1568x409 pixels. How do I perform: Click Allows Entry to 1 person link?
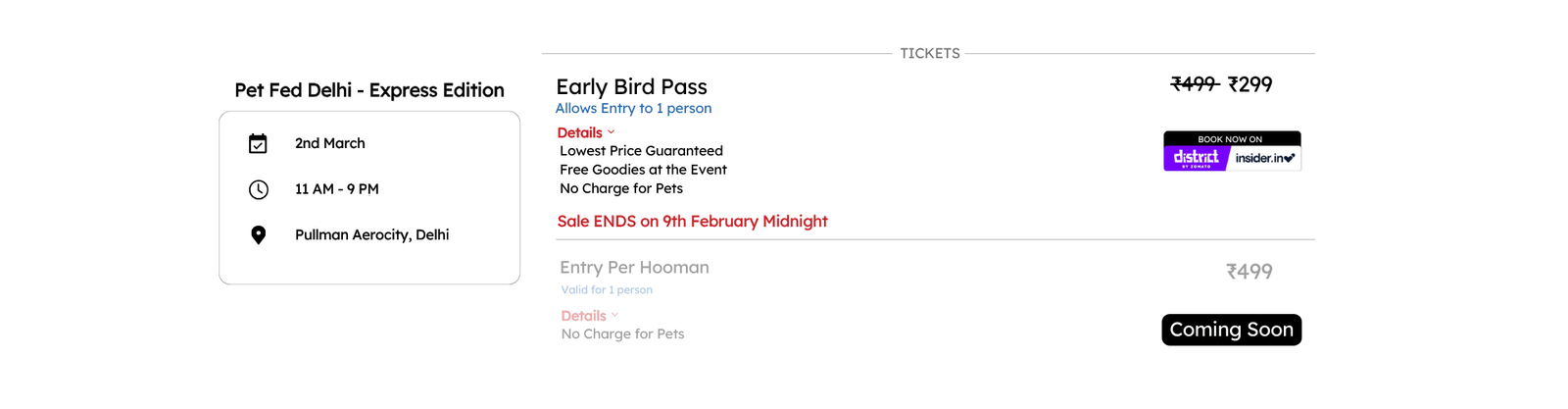(633, 109)
